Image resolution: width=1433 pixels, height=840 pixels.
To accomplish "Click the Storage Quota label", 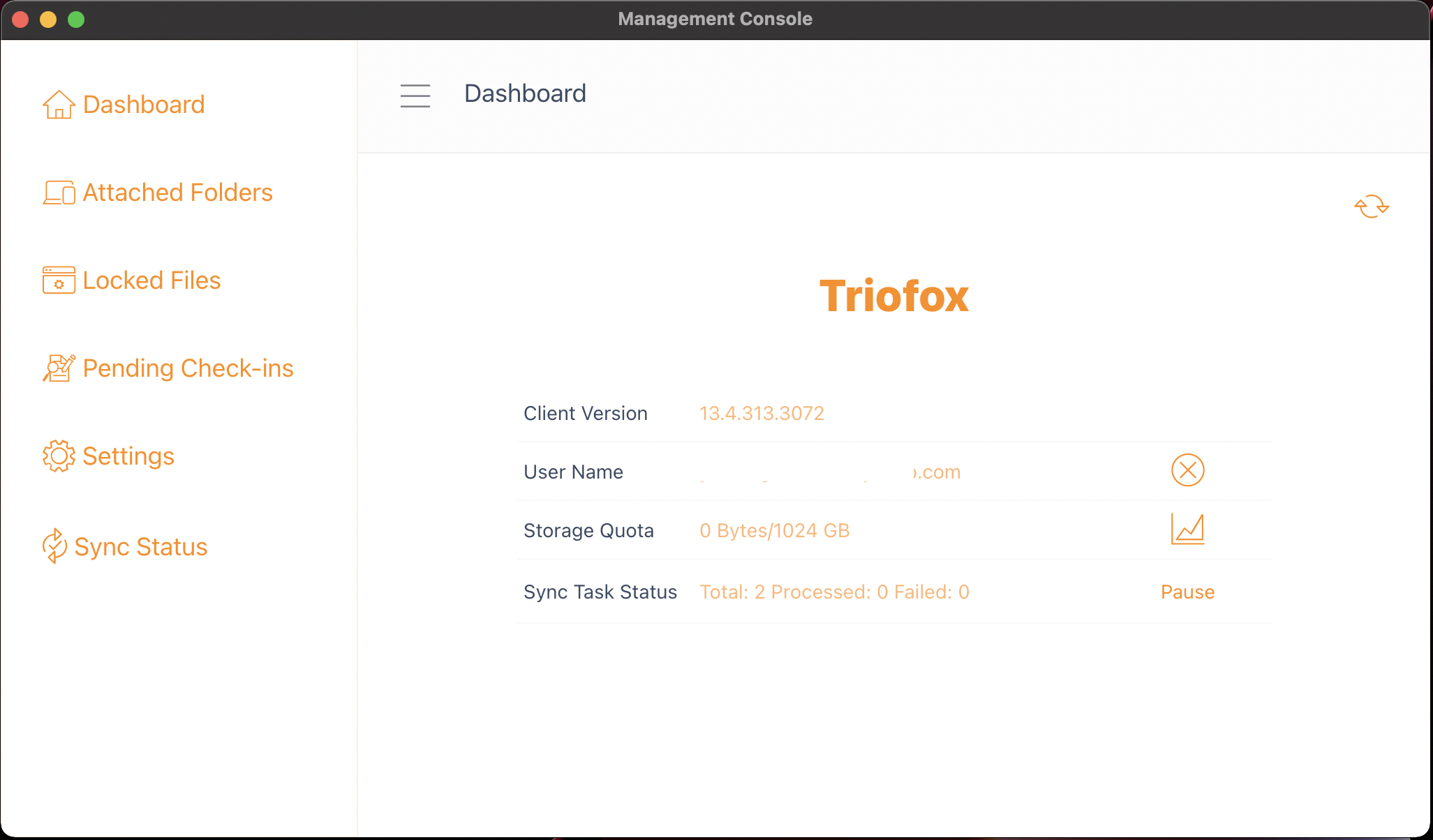I will 588,531.
